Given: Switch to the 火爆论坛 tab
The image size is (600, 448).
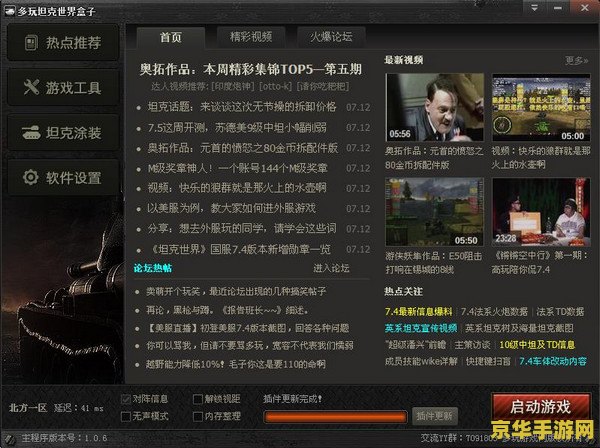Looking at the screenshot, I should click(331, 37).
